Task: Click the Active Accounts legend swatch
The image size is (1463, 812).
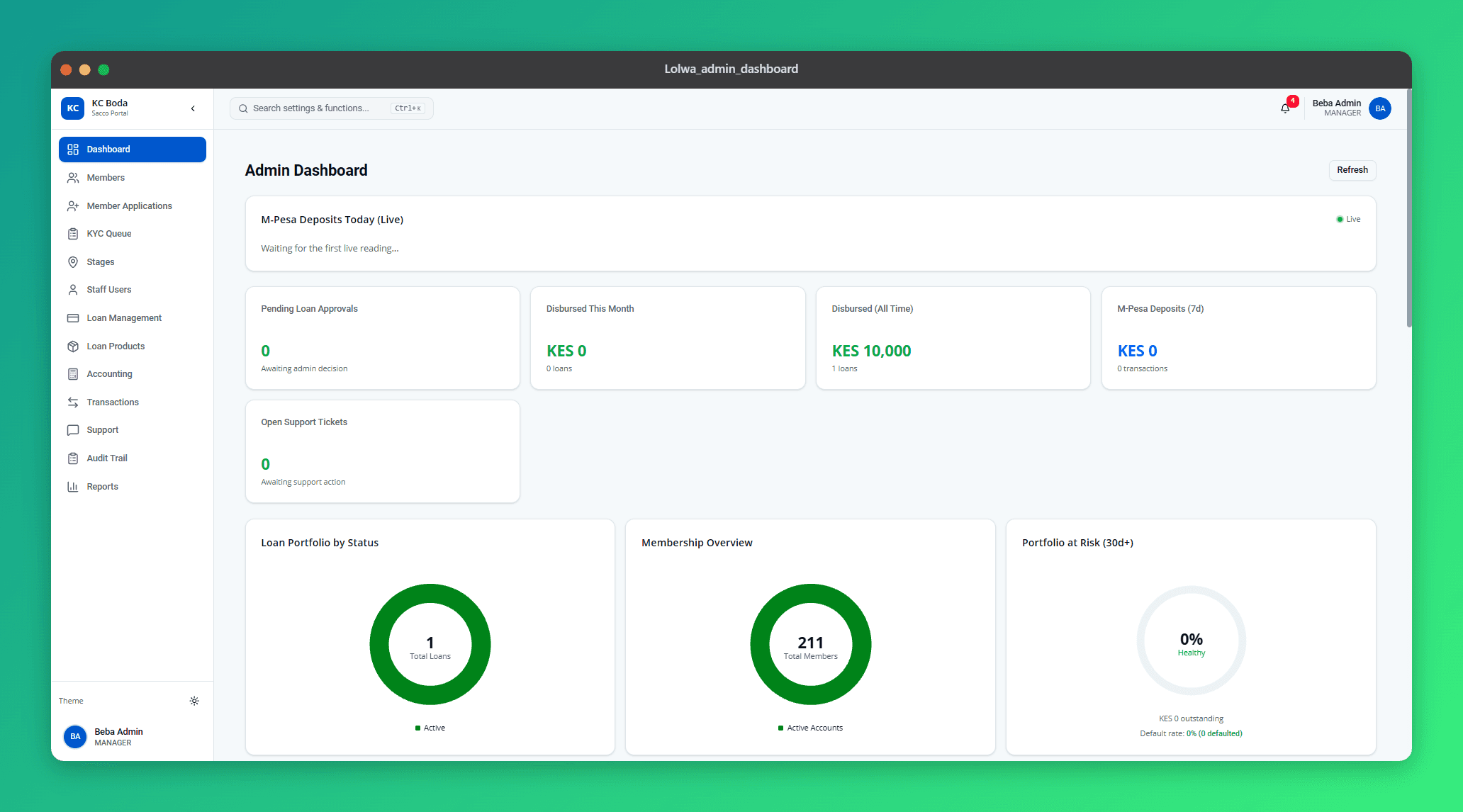Action: pos(781,728)
